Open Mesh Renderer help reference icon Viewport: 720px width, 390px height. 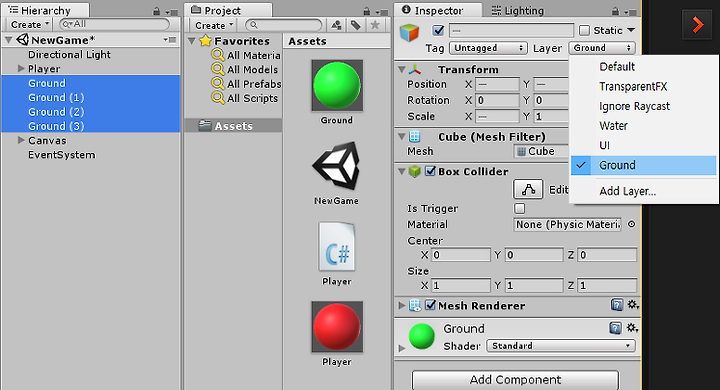[616, 304]
